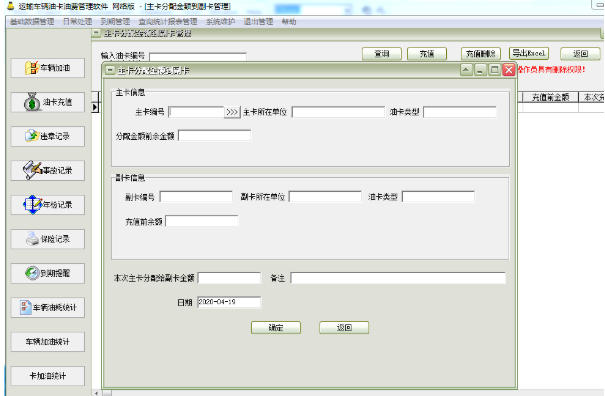The height and width of the screenshot is (396, 605).
Task: Open 车辆加油统计 in the sidebar
Action: coord(48,342)
